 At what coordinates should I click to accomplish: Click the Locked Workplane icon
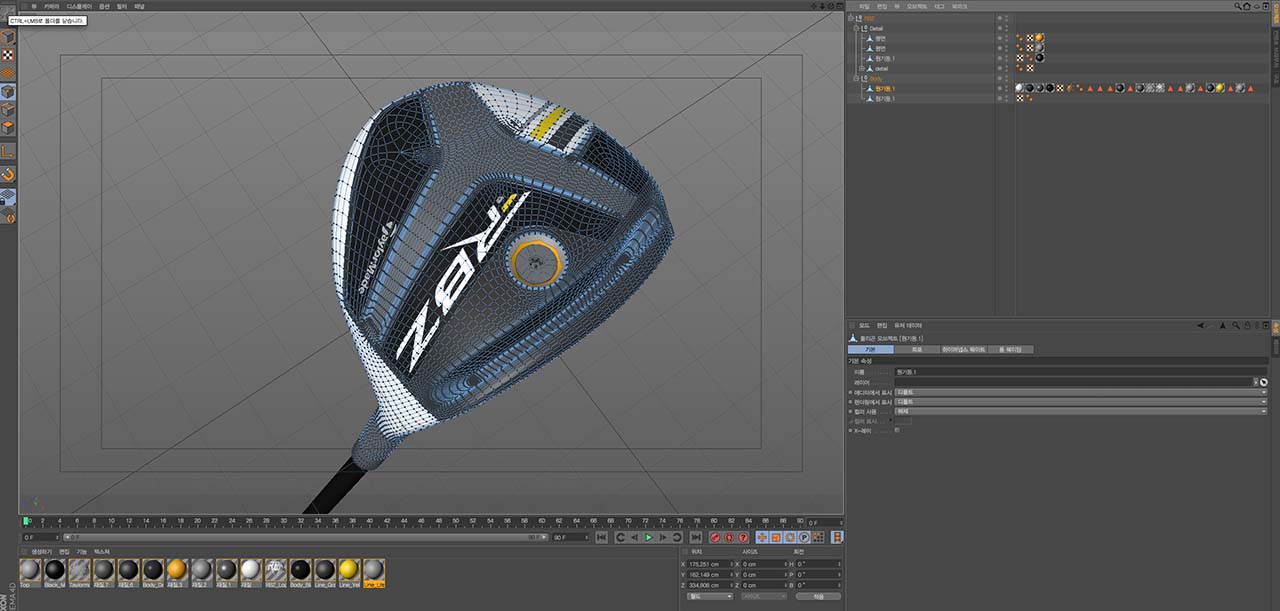(x=7, y=197)
